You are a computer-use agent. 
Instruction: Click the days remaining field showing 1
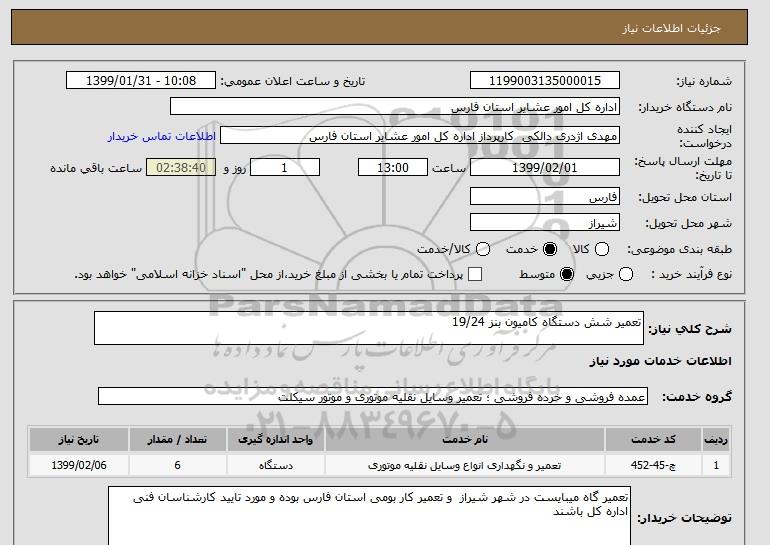pos(285,167)
